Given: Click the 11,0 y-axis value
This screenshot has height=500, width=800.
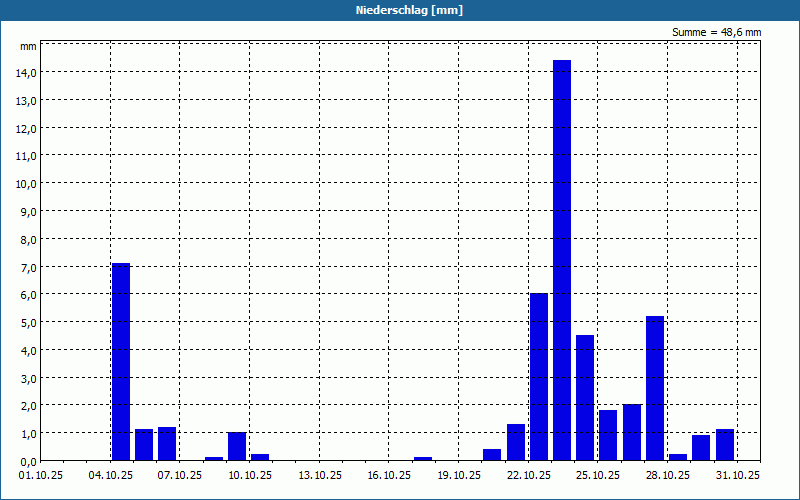Looking at the screenshot, I should [26, 156].
